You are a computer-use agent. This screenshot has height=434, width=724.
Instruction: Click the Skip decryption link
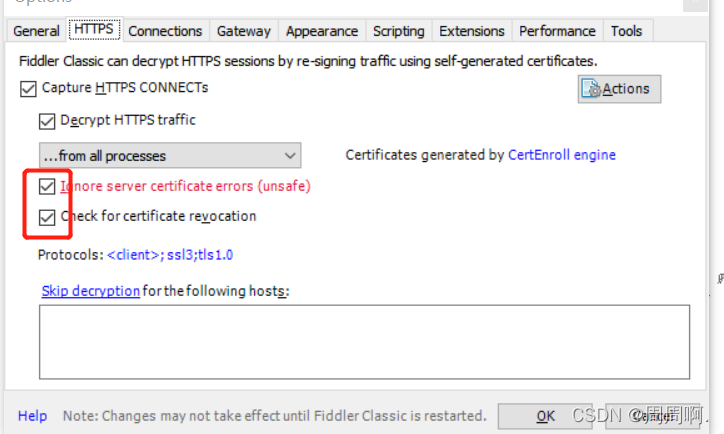90,291
